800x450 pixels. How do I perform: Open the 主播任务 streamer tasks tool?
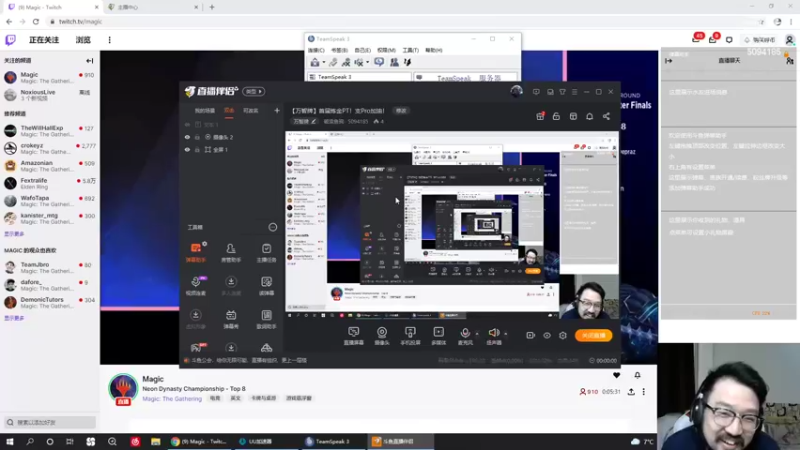(x=266, y=252)
